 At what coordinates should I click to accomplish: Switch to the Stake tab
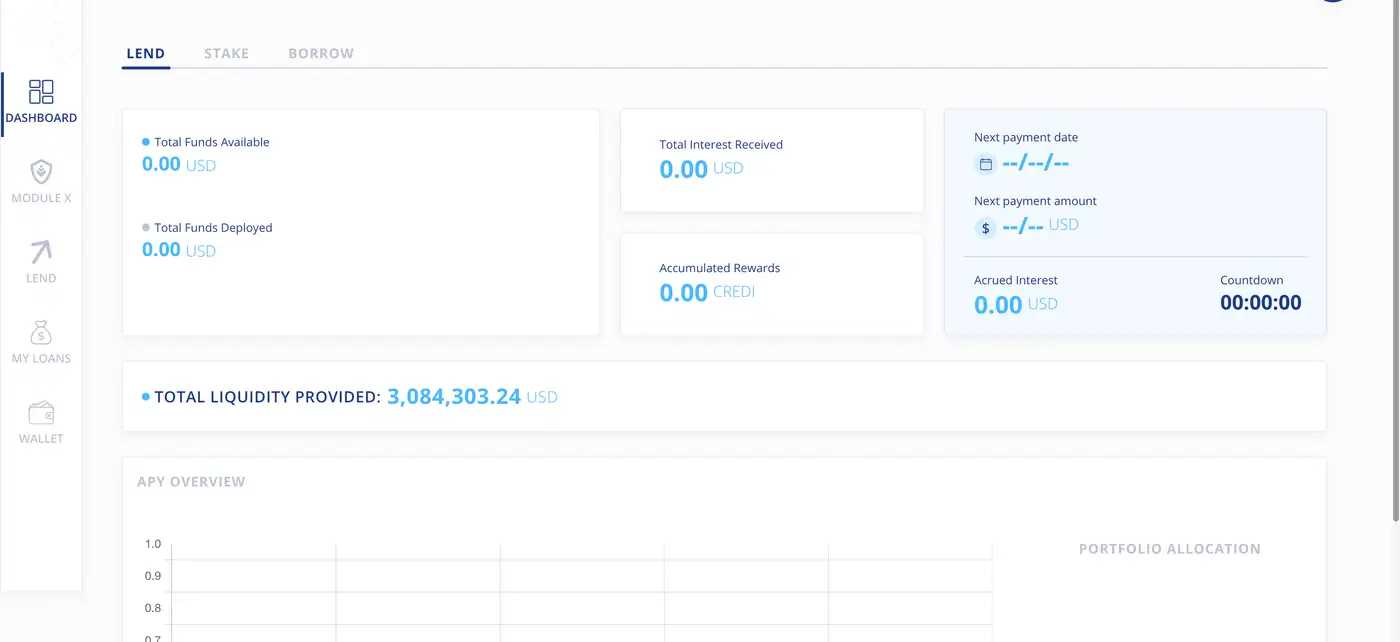[226, 54]
